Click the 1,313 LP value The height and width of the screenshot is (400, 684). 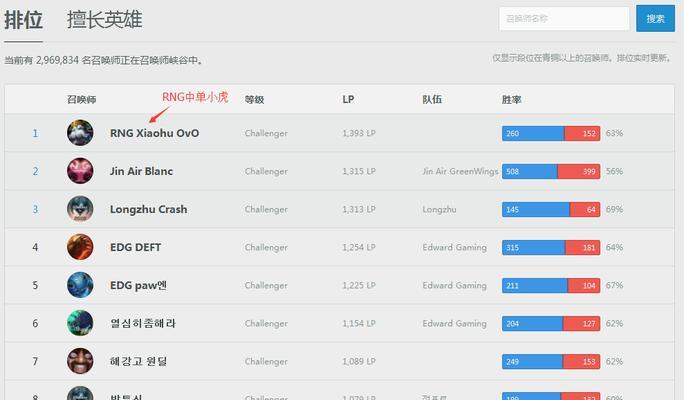click(359, 209)
